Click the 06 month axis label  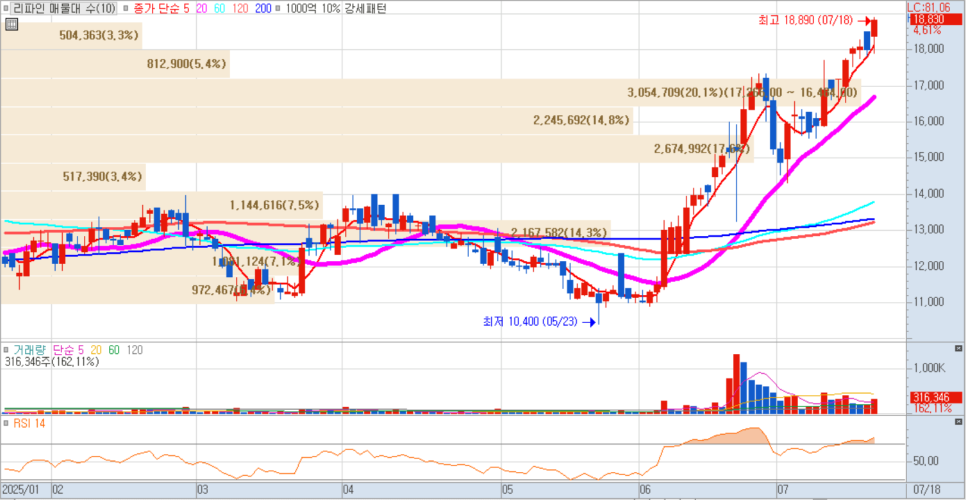click(x=646, y=490)
